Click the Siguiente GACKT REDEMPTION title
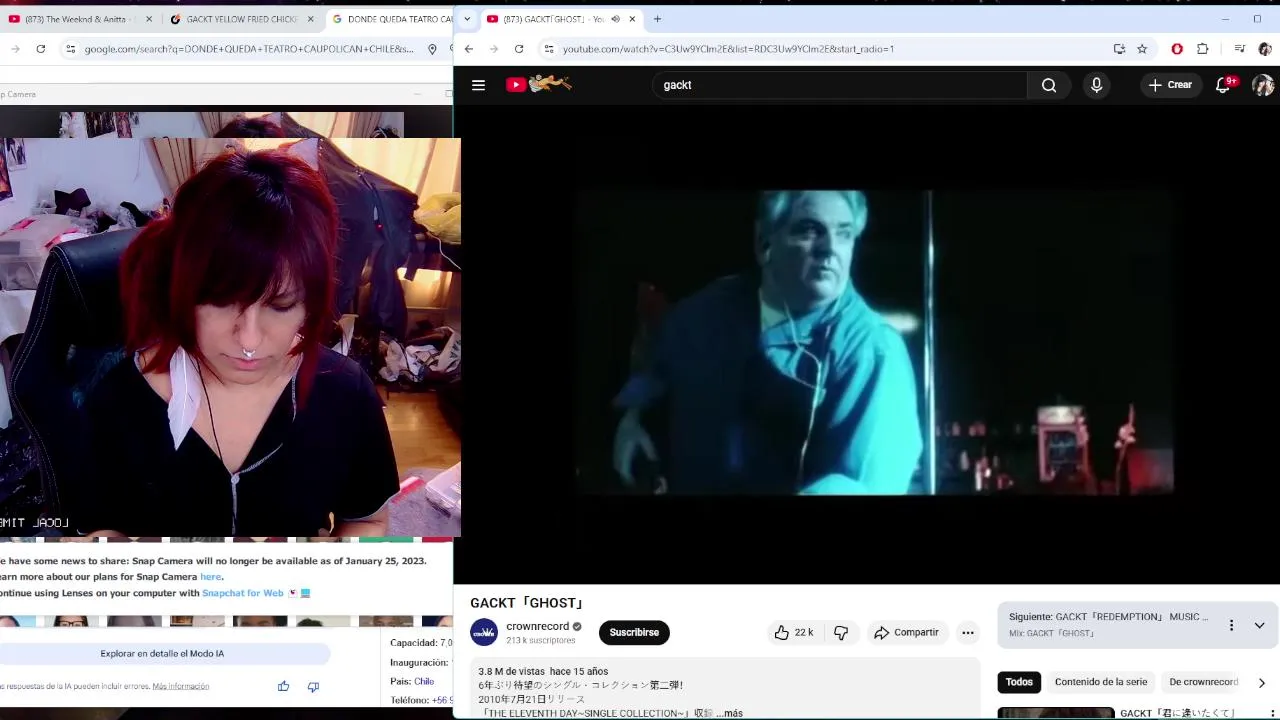Image resolution: width=1280 pixels, height=720 pixels. (x=1108, y=617)
